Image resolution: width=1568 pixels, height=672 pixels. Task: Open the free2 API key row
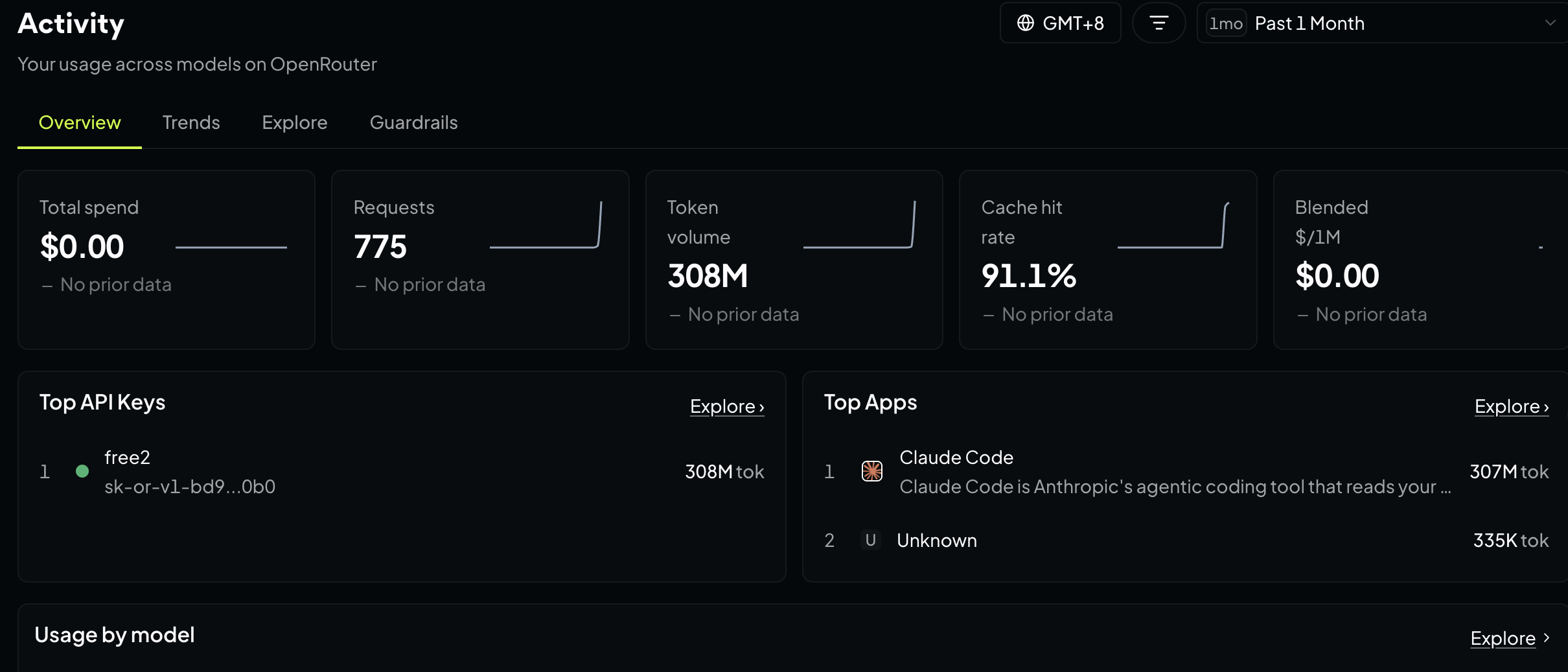(402, 472)
